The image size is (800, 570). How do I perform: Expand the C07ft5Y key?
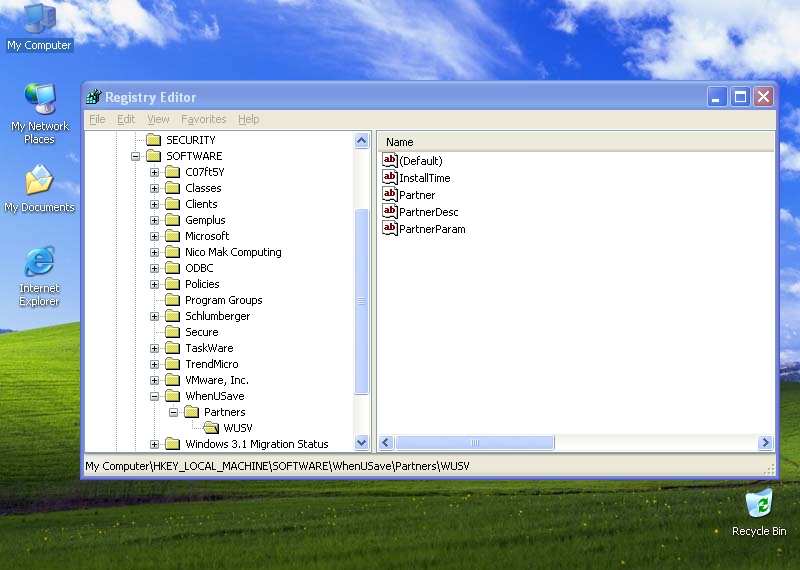tap(154, 172)
